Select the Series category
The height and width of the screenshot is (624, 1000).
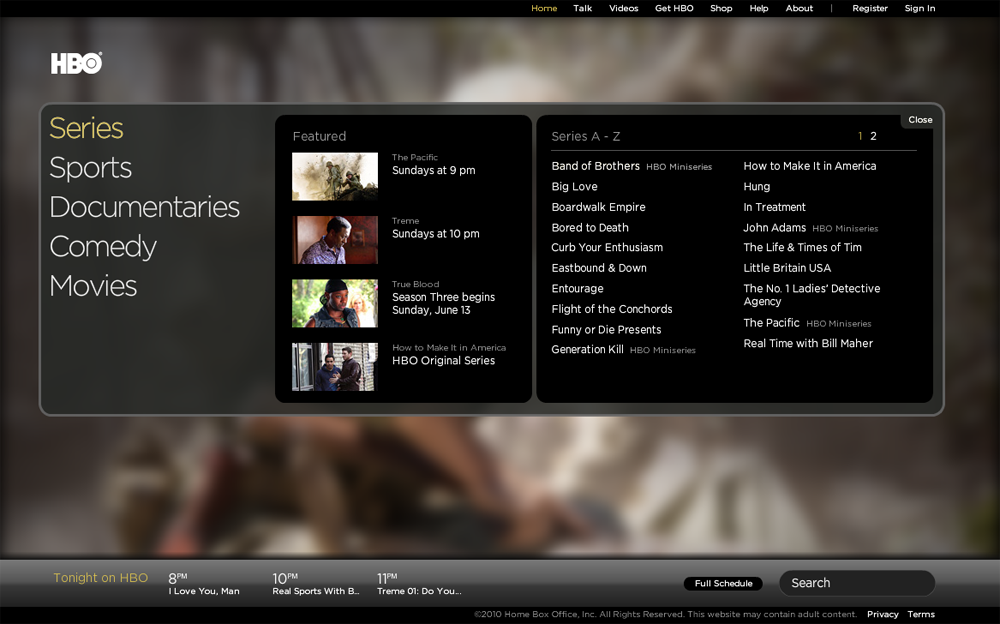pos(86,128)
